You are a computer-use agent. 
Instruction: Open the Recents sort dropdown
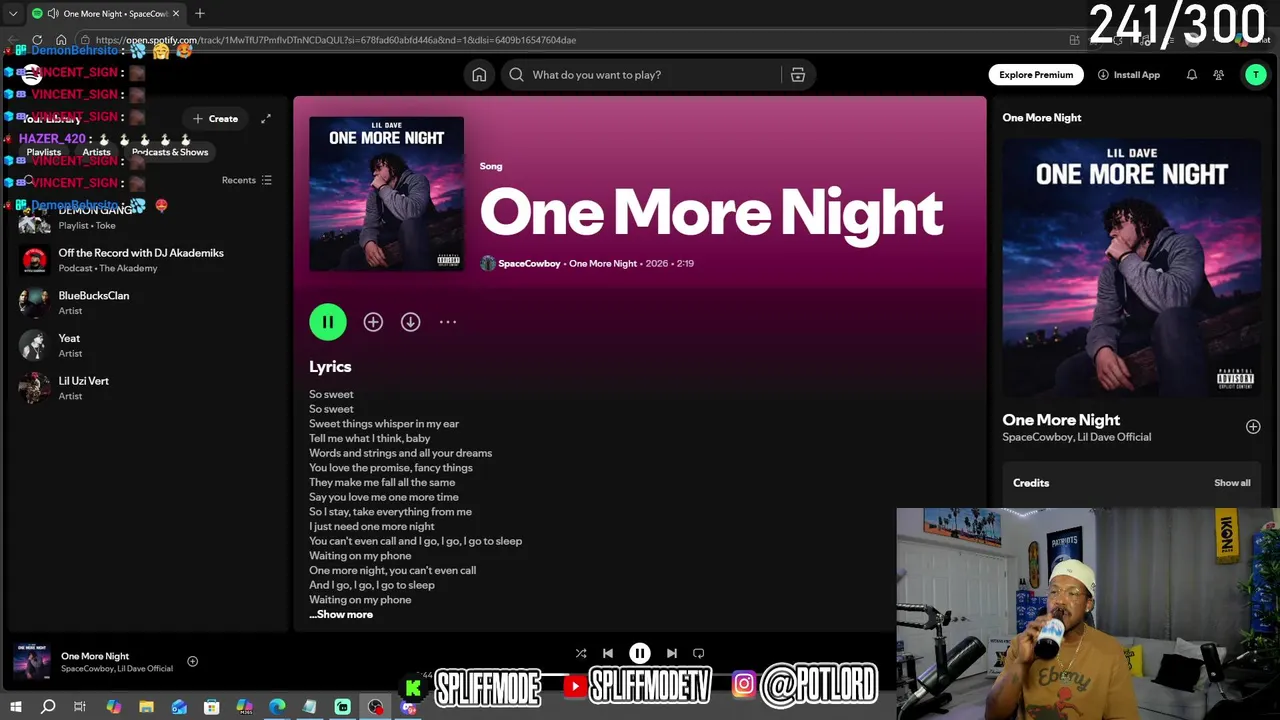(247, 181)
